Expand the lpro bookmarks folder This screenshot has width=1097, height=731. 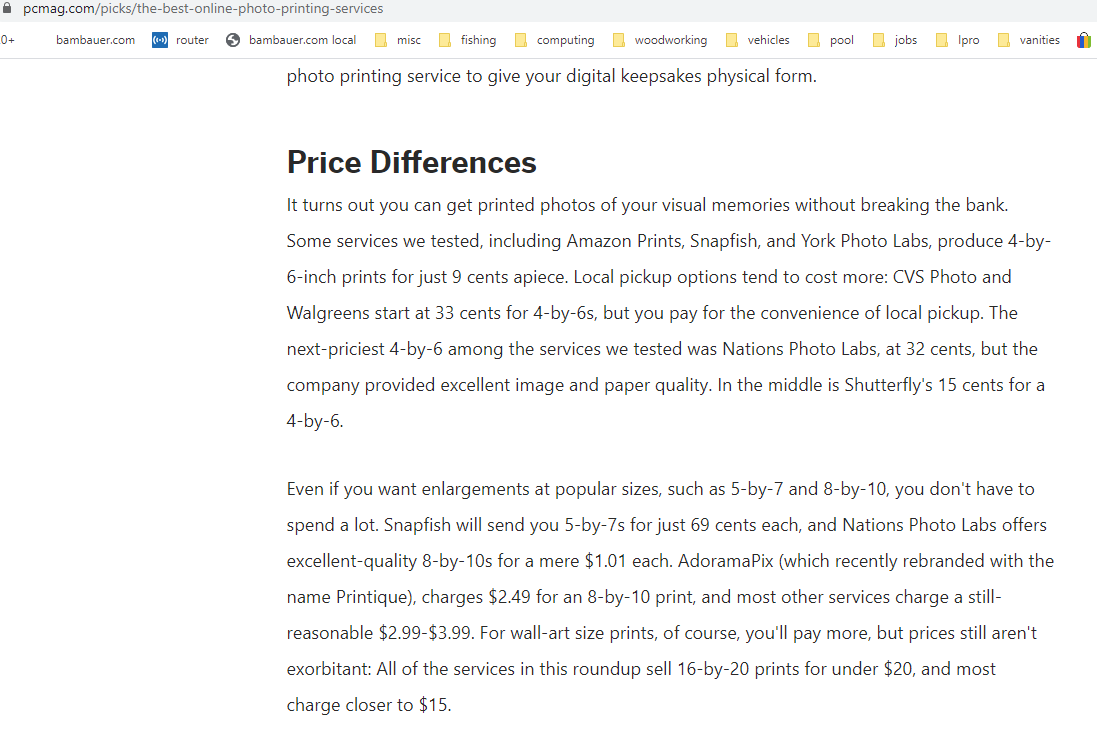958,40
